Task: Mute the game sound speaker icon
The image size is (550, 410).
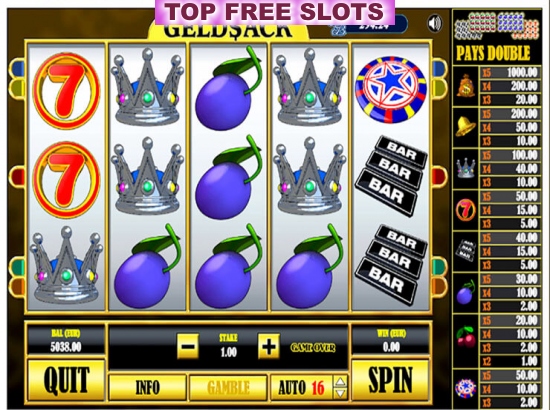Action: 435,23
